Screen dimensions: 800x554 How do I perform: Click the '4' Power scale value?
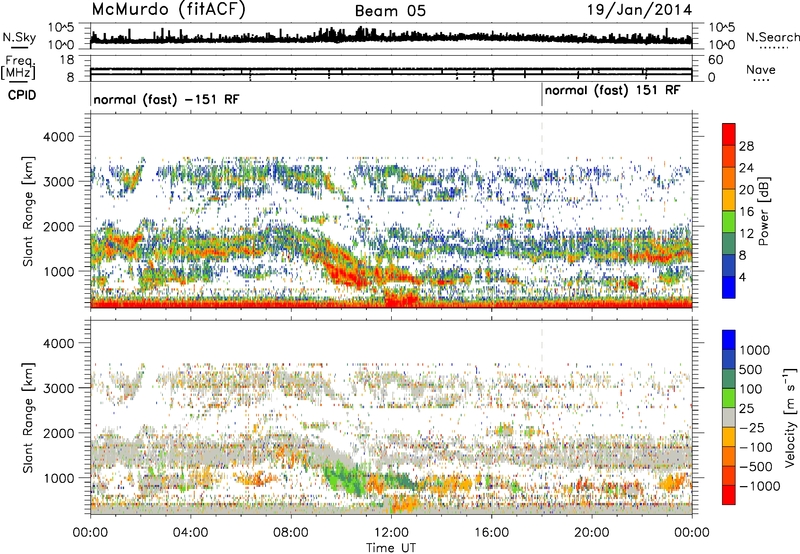742,277
